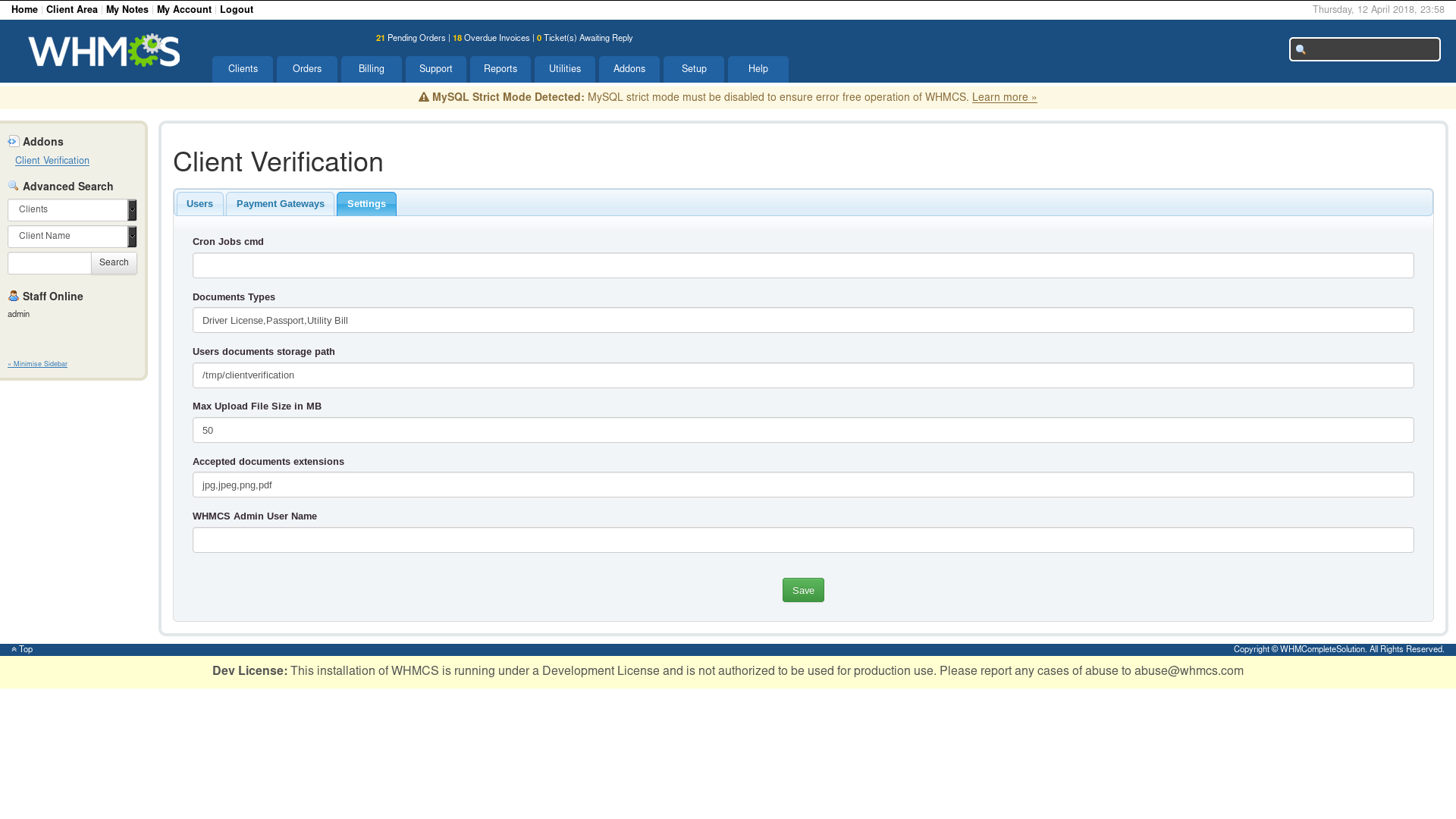
Task: Click the search magnifier icon in header
Action: [x=1301, y=50]
